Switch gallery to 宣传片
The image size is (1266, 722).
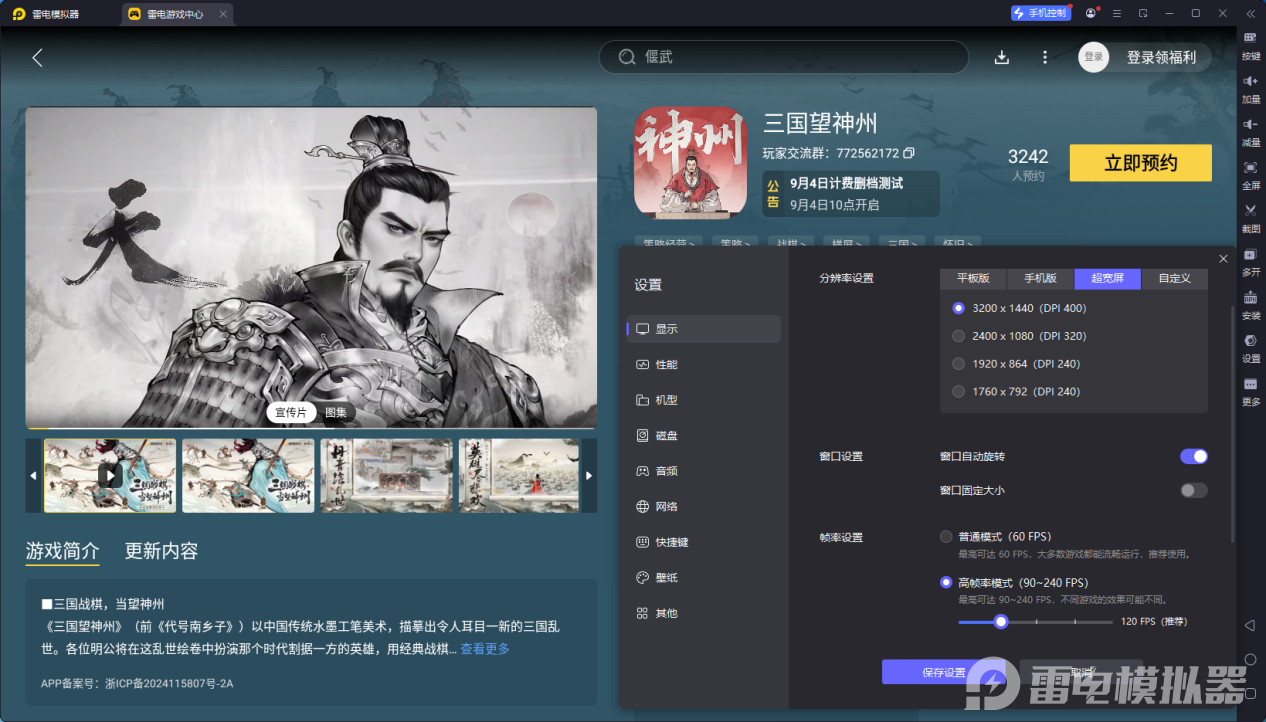tap(291, 412)
